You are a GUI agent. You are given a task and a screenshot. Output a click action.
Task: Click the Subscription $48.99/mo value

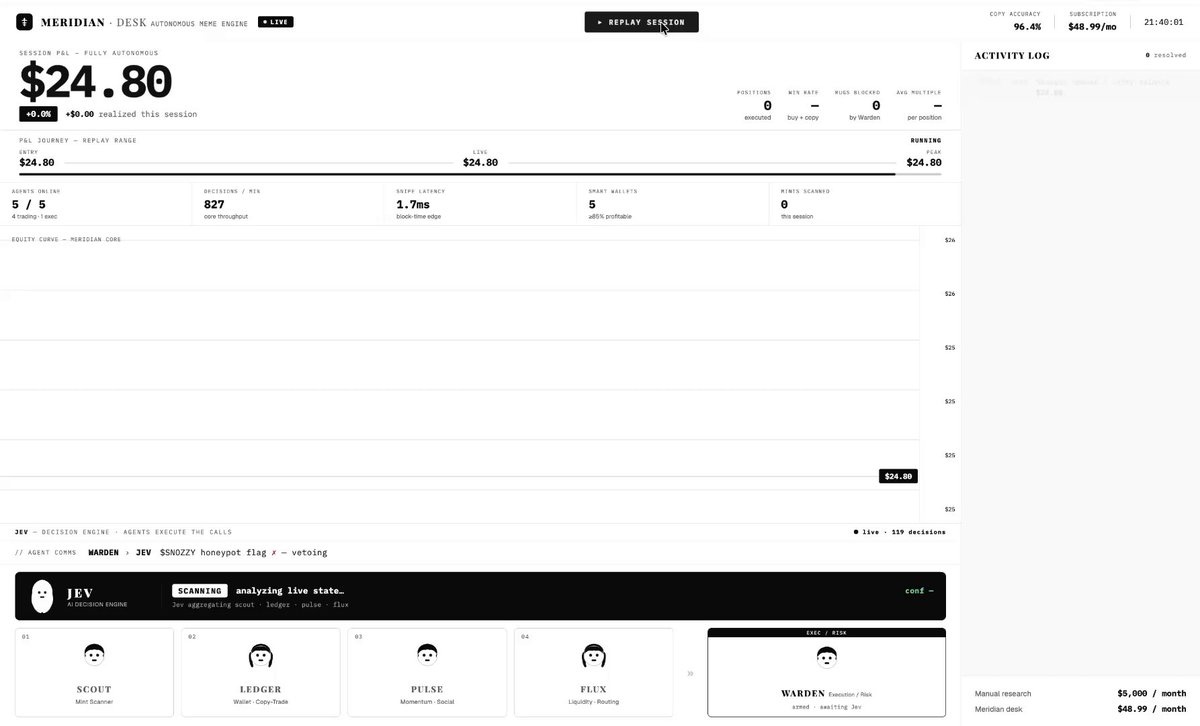[1092, 27]
